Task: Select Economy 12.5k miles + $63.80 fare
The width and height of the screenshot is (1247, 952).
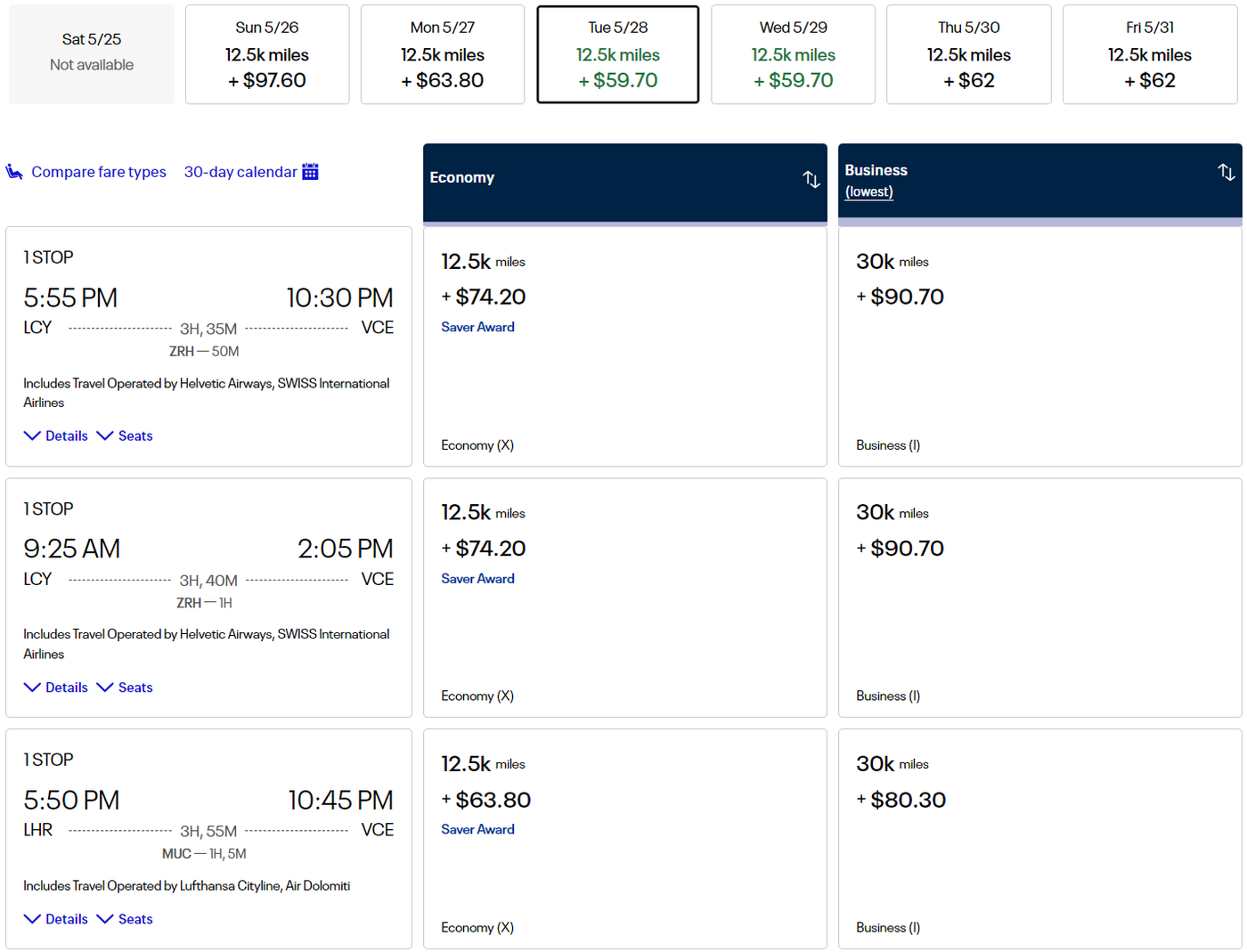Action: tap(624, 838)
